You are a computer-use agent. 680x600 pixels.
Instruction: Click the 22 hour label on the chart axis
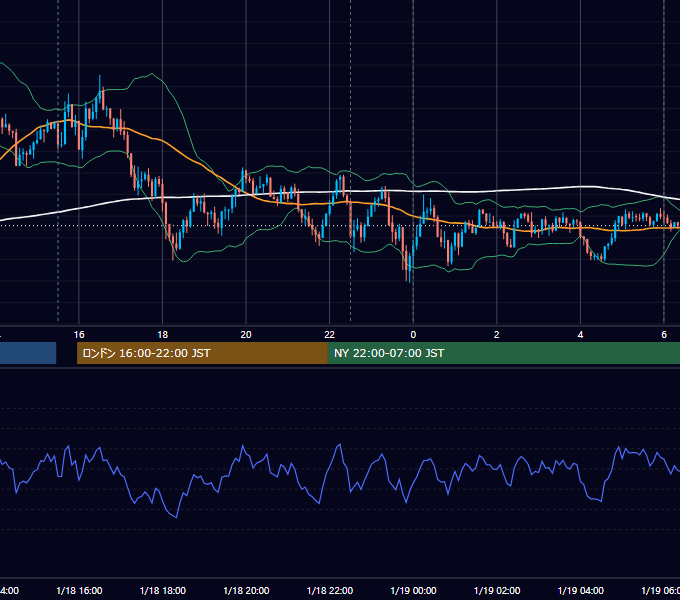click(330, 334)
